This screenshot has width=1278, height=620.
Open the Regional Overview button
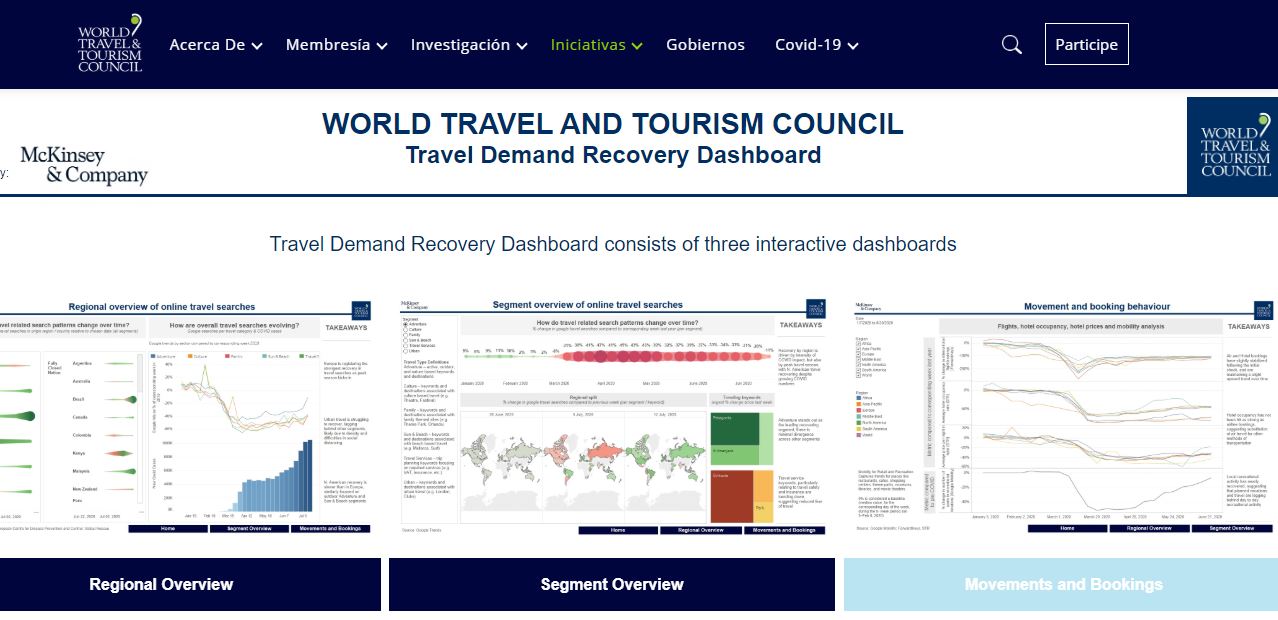pyautogui.click(x=190, y=585)
